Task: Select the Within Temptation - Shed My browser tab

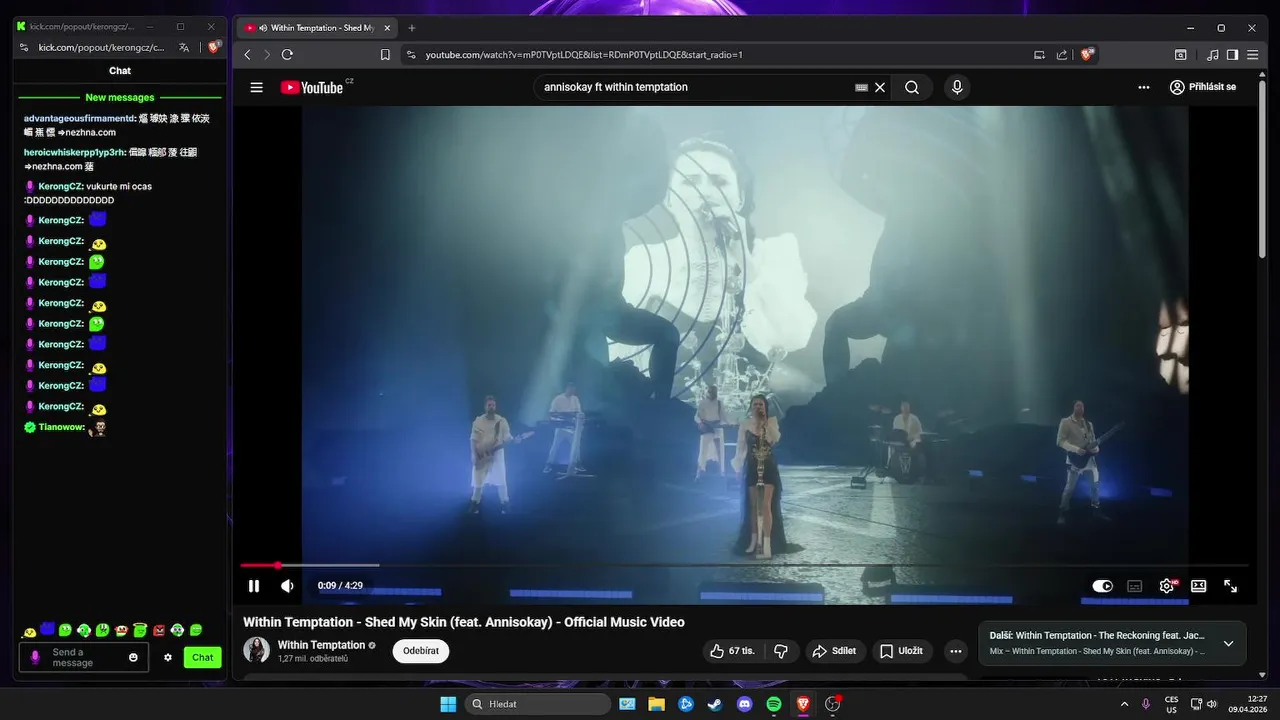Action: point(317,28)
